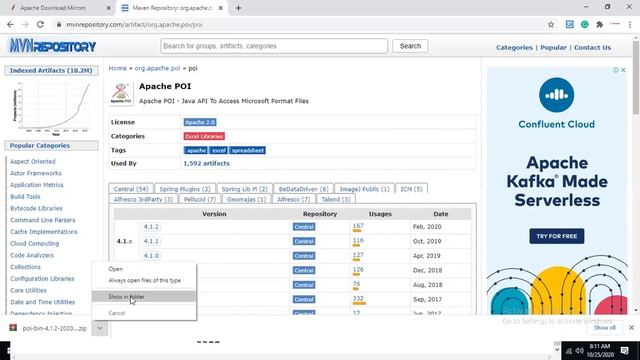Viewport: 640px width, 360px height.
Task: Click the 167 usages link
Action: point(358,226)
